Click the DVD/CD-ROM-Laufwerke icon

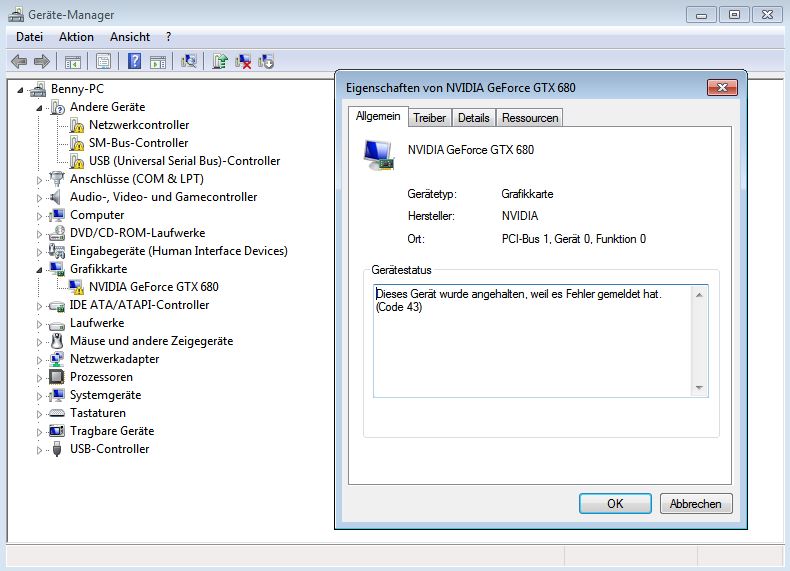coord(56,233)
